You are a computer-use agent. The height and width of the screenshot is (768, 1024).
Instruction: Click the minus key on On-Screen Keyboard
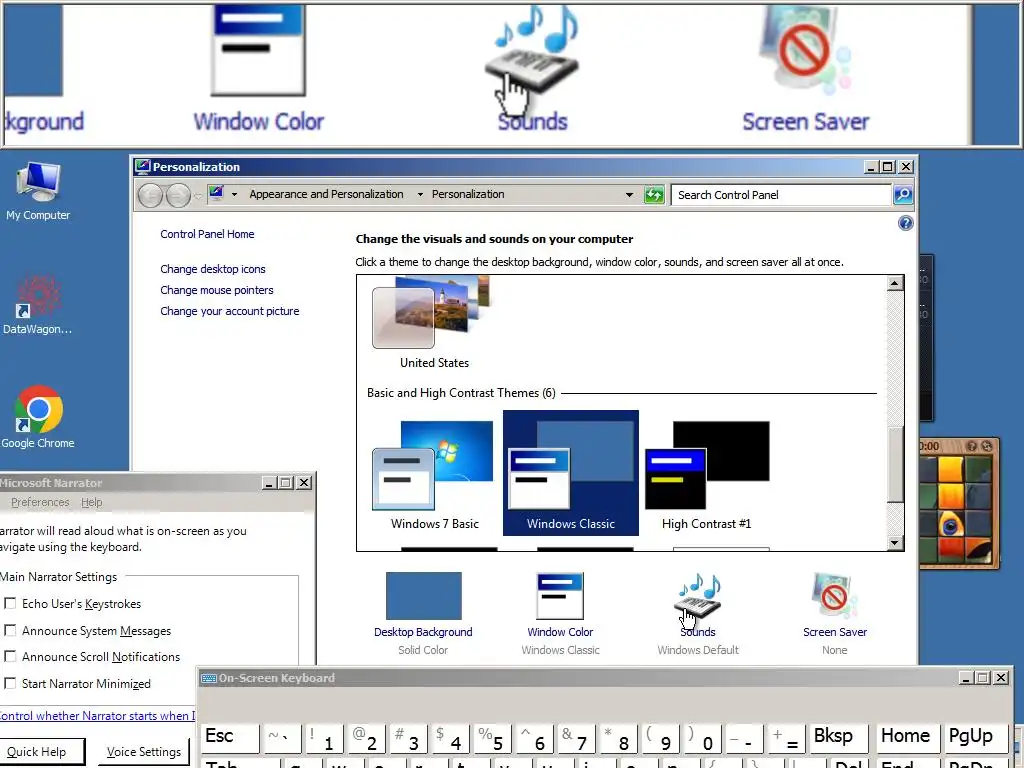click(743, 739)
